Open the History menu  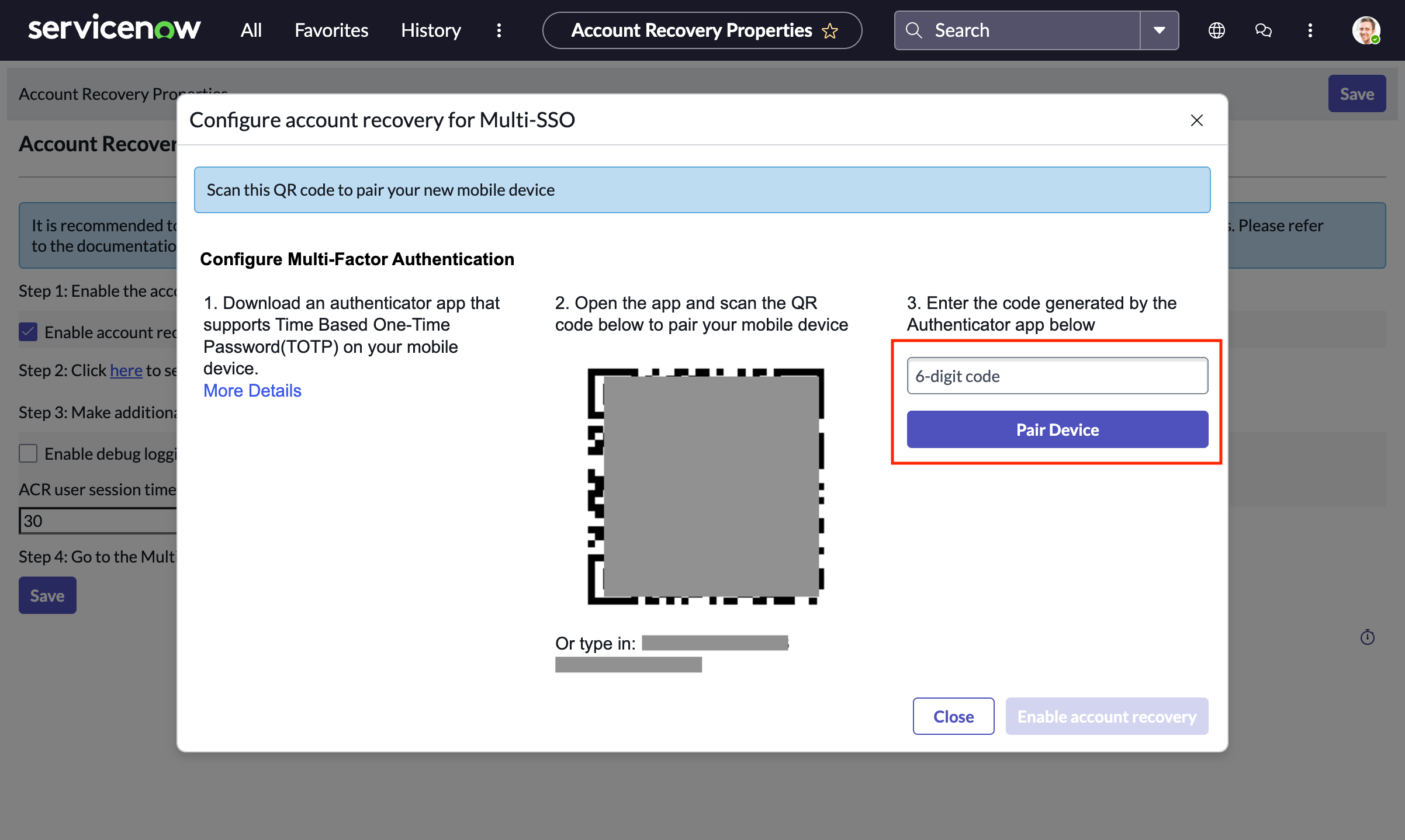(x=430, y=30)
